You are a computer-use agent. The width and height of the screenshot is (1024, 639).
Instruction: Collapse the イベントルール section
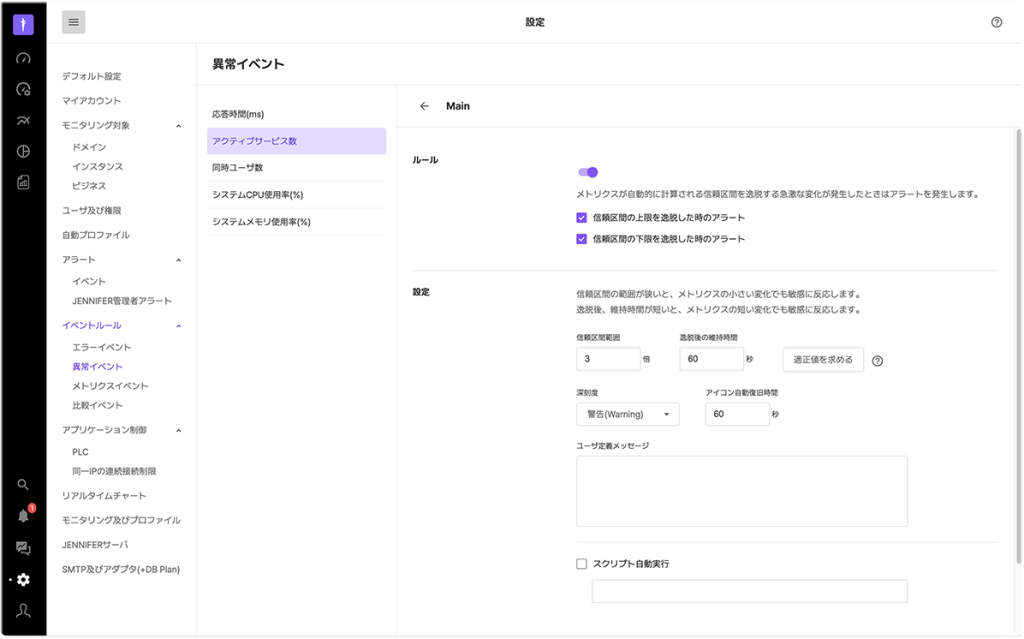[x=178, y=326]
